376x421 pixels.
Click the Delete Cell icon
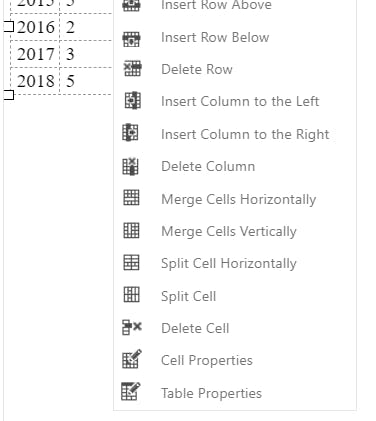132,328
